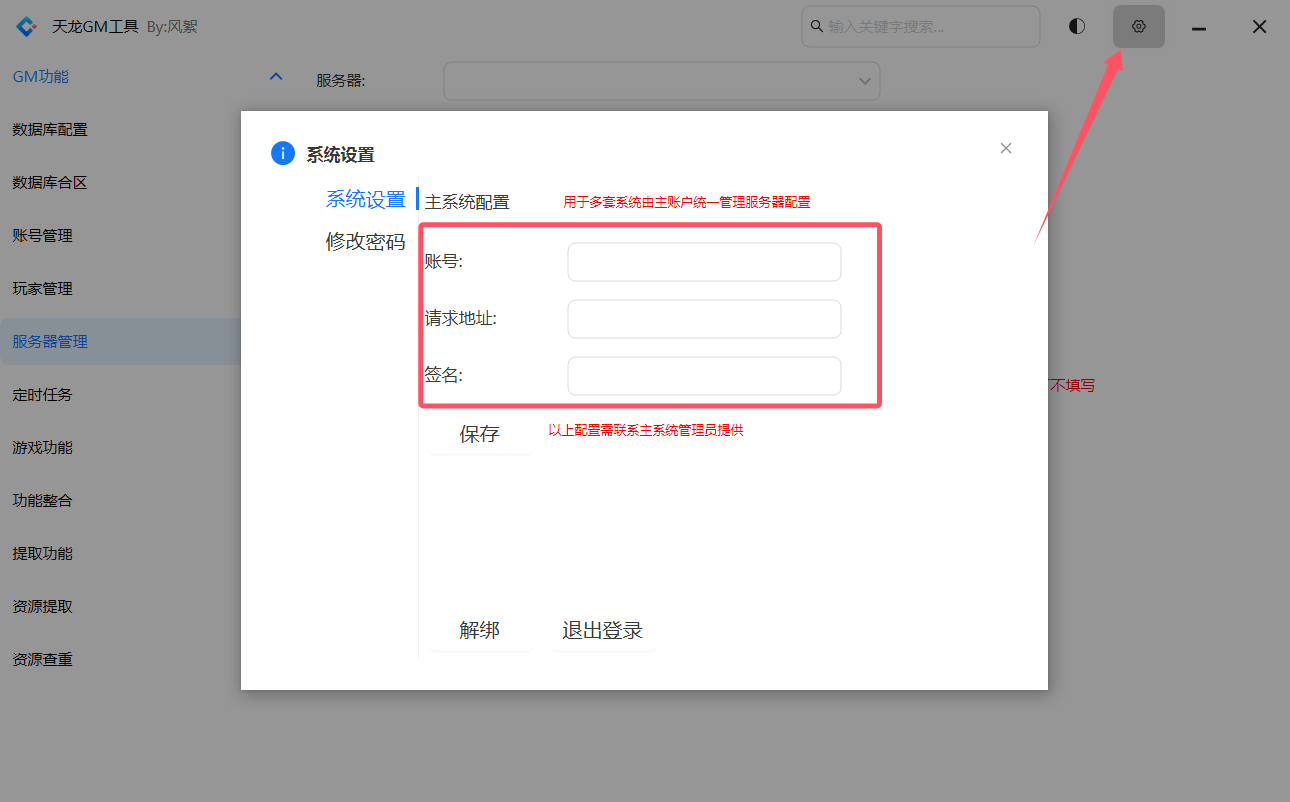The image size is (1290, 802).
Task: Click the app logo icon
Action: (x=27, y=27)
